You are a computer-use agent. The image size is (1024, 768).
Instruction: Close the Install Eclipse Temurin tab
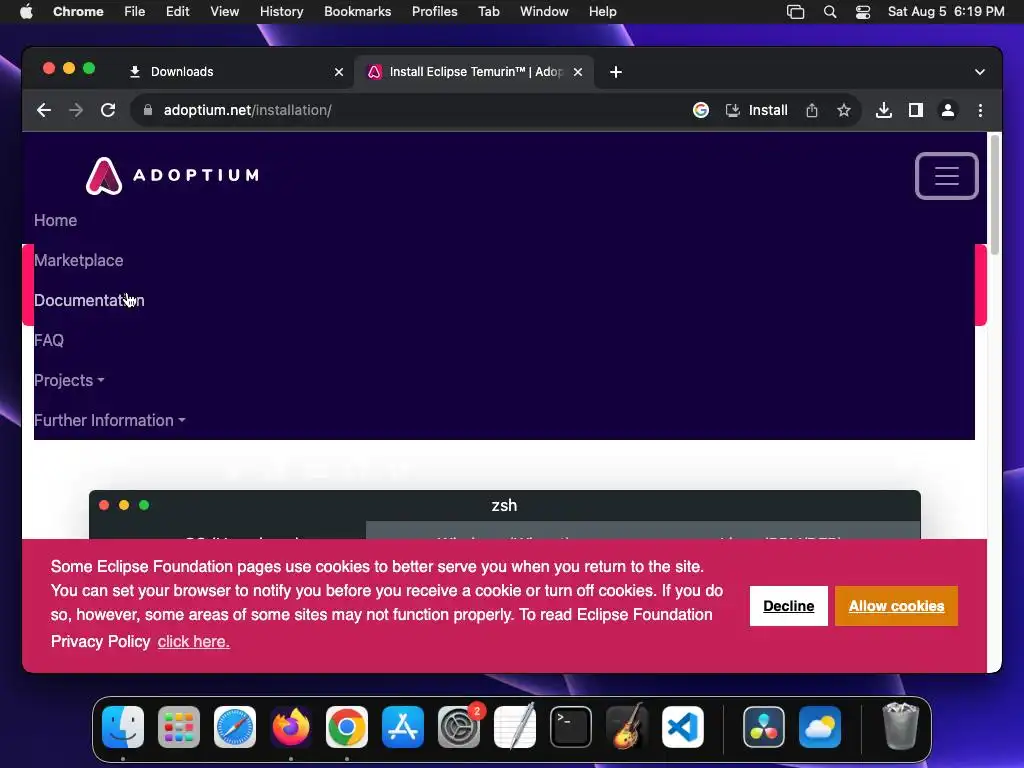[578, 72]
